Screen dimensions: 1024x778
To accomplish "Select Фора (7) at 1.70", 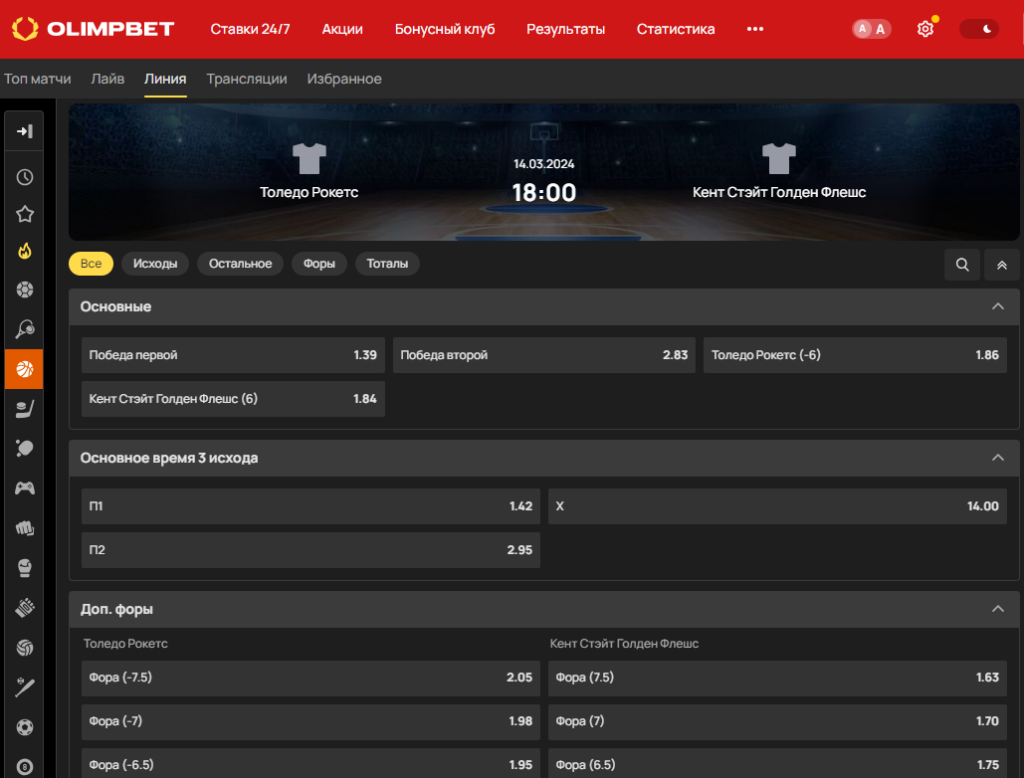I will tap(777, 721).
